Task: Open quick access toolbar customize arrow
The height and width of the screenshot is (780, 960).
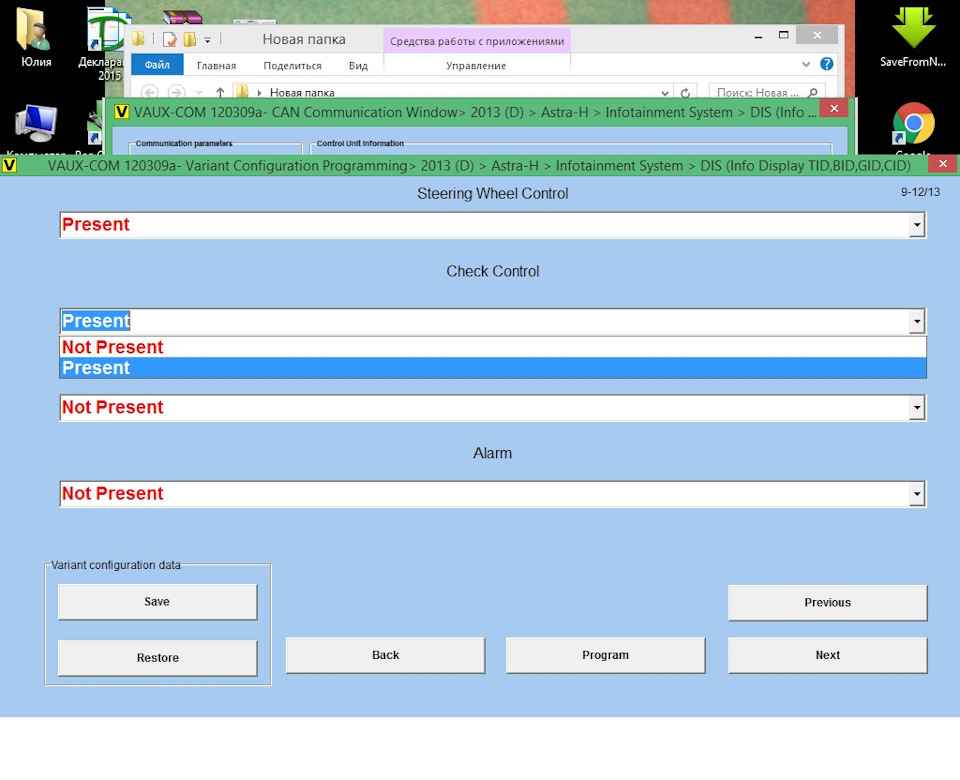Action: [x=208, y=40]
